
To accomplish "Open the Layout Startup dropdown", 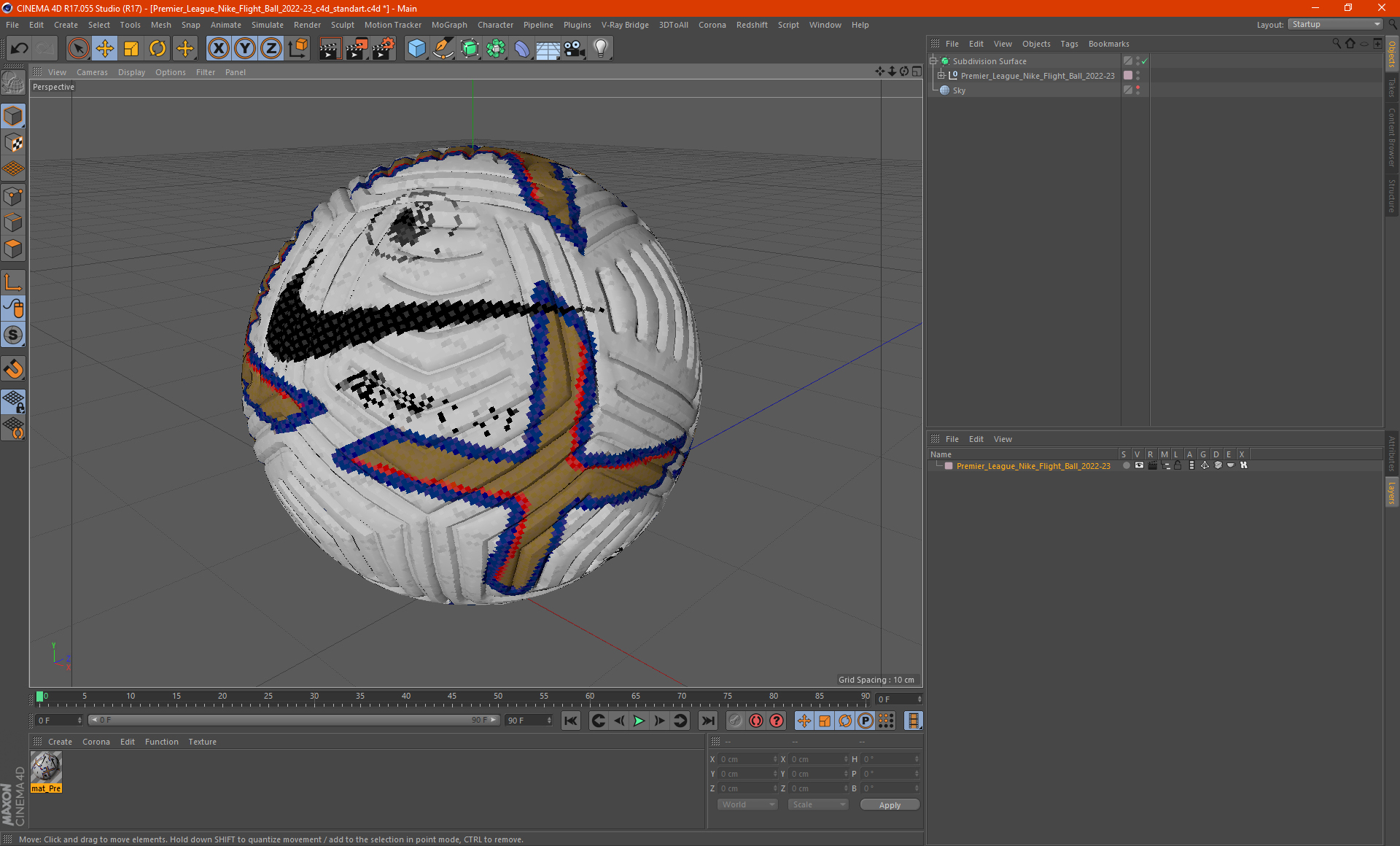I will (1335, 24).
